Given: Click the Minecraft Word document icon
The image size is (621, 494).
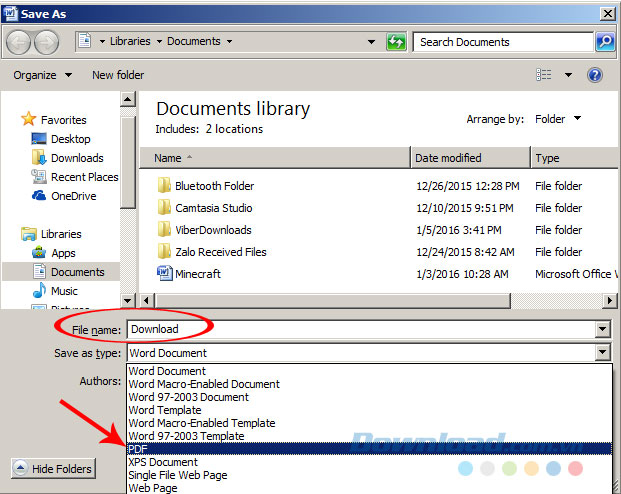Looking at the screenshot, I should [x=164, y=273].
